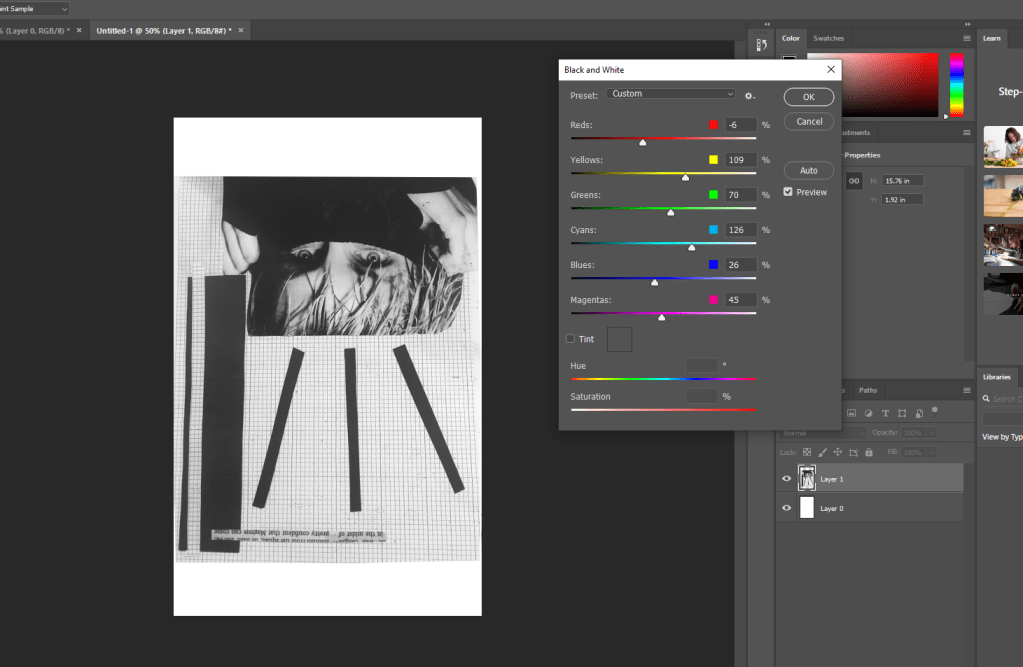Viewport: 1023px width, 667px height.
Task: Uncheck the Preview checkbox
Action: [x=789, y=192]
